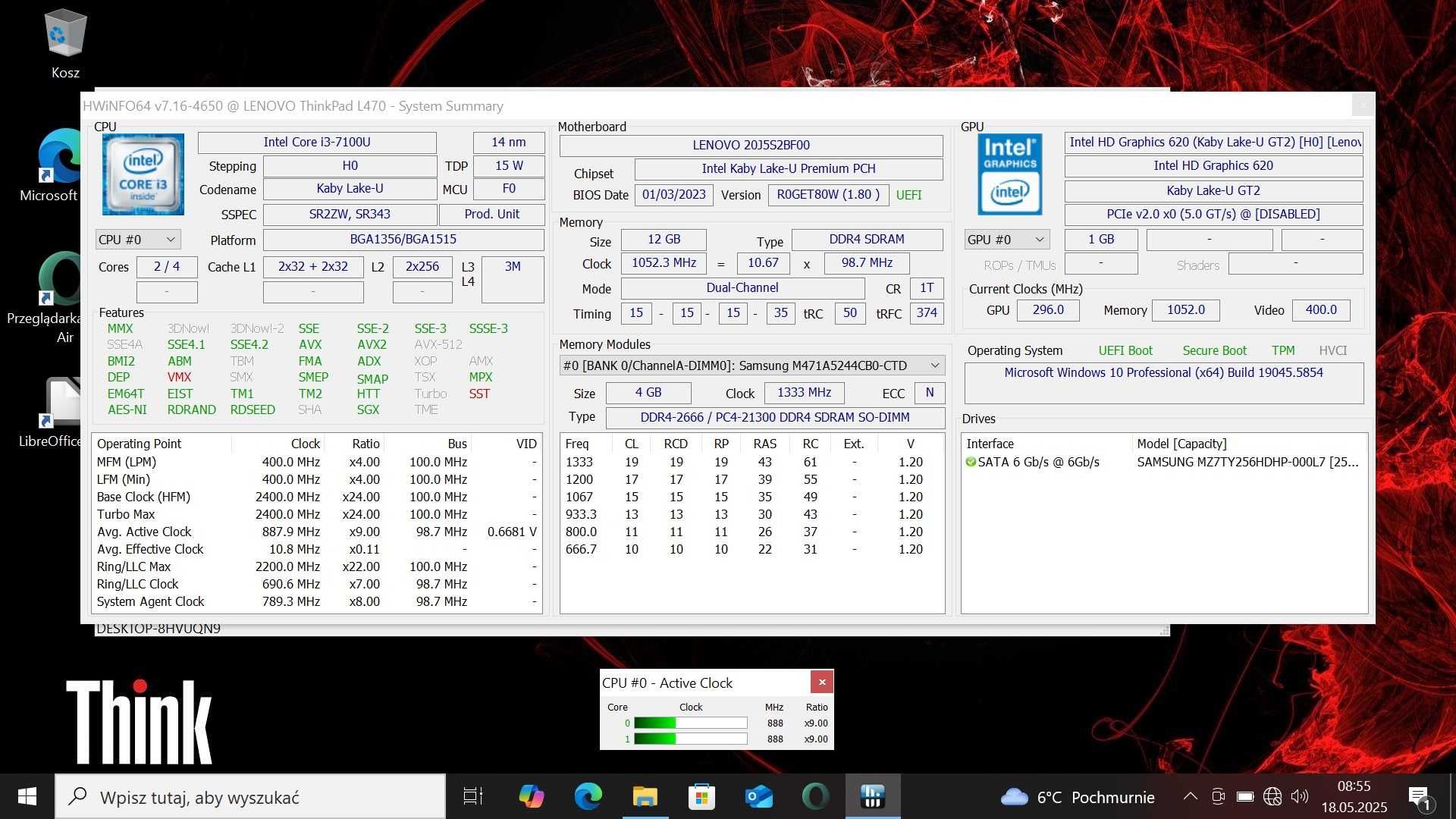This screenshot has height=819, width=1456.
Task: Click the Base Clock (HFM) row
Action: pos(317,497)
